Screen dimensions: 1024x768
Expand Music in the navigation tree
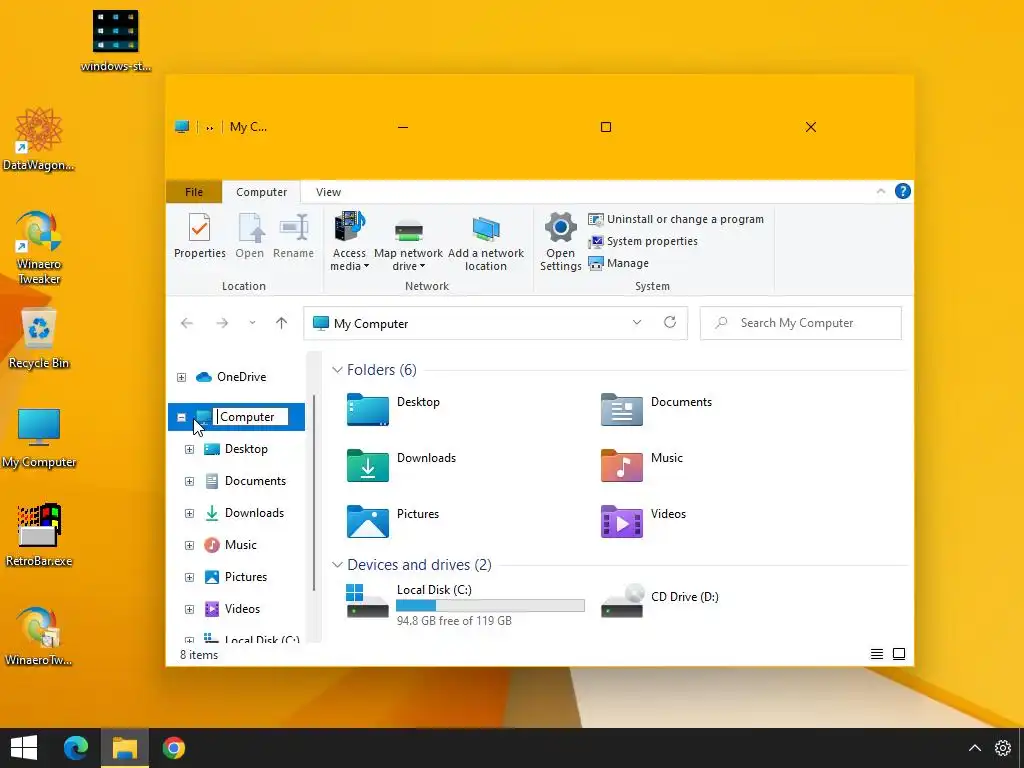click(189, 545)
